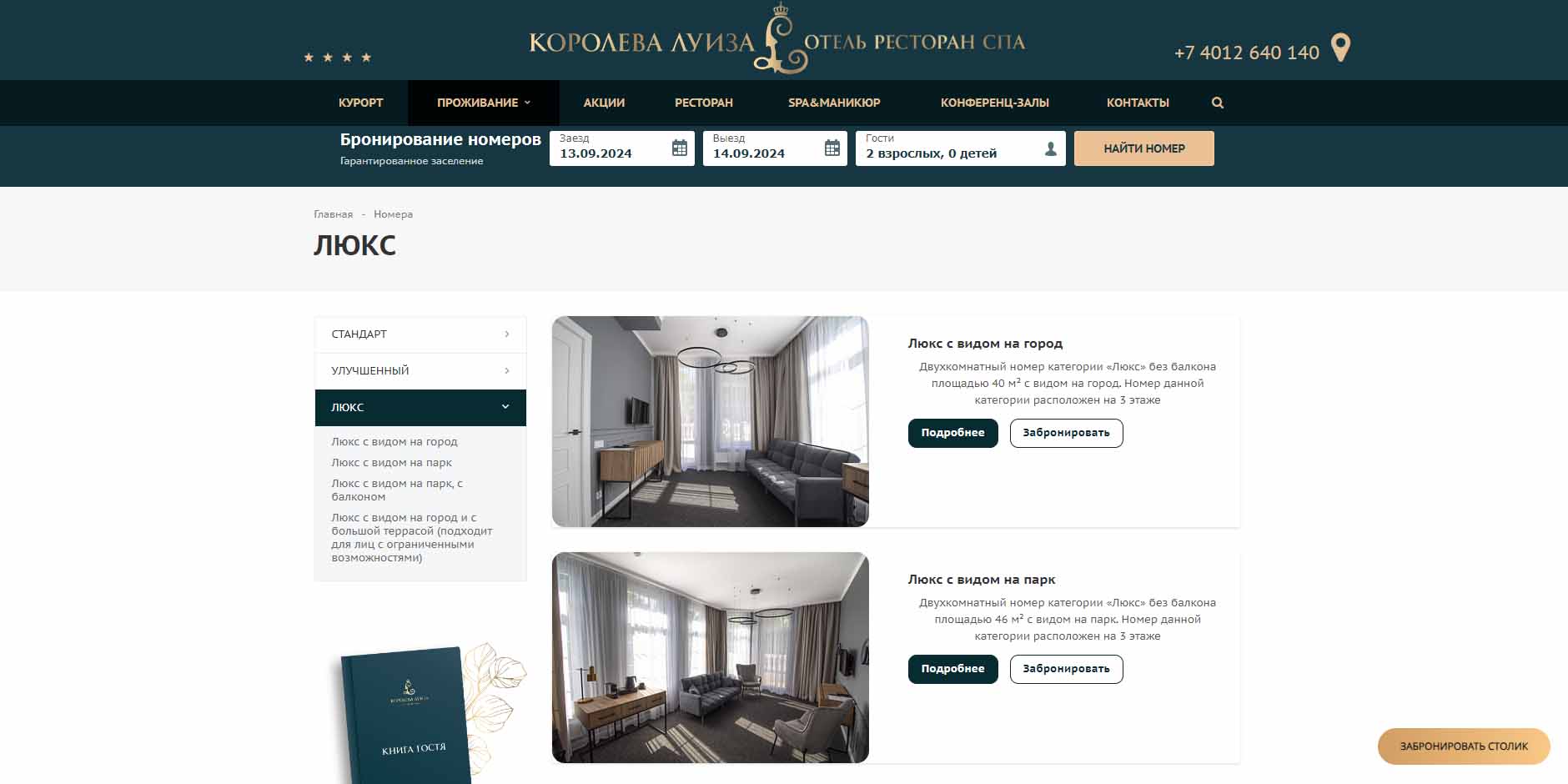Open the check-in calendar icon
This screenshot has height=784, width=1568.
point(680,148)
